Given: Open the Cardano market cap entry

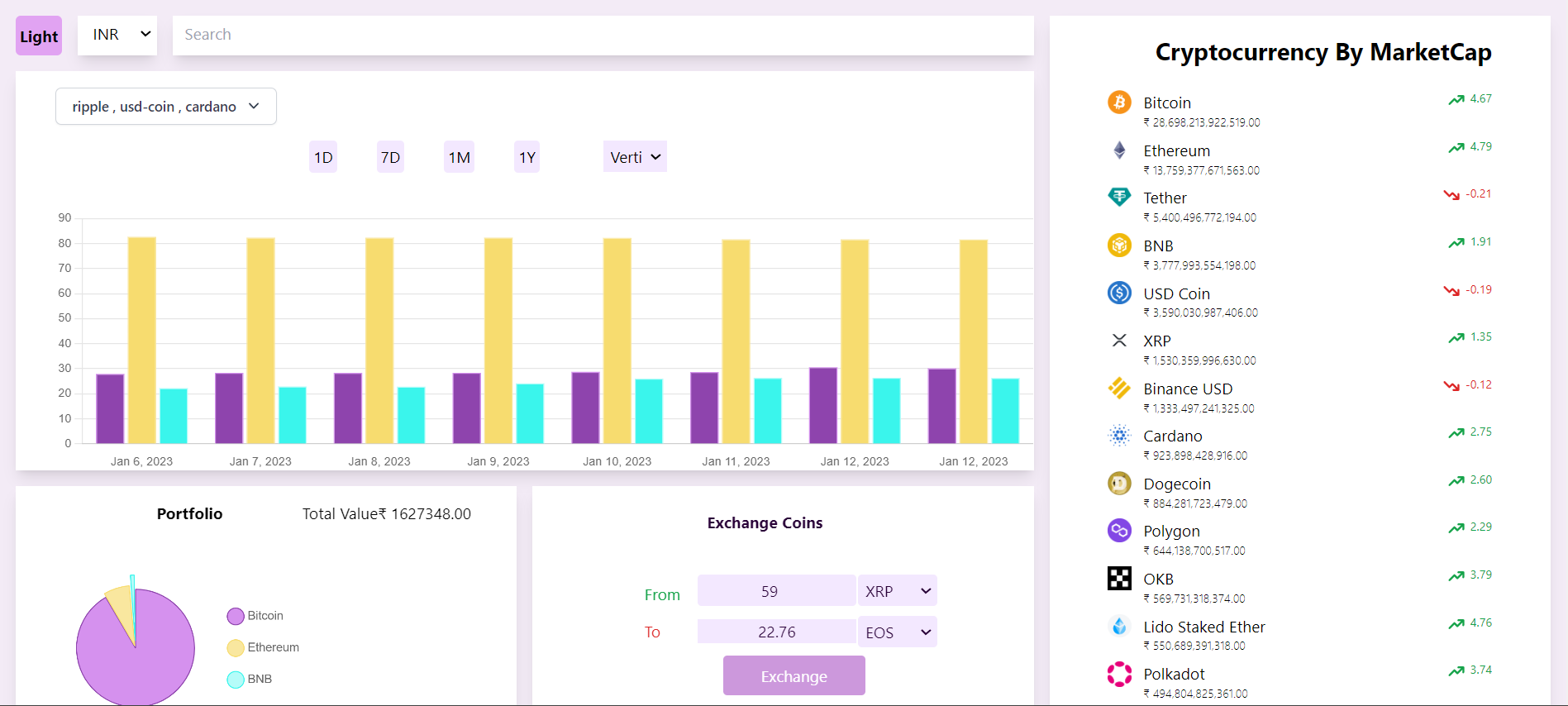Looking at the screenshot, I should point(1299,444).
